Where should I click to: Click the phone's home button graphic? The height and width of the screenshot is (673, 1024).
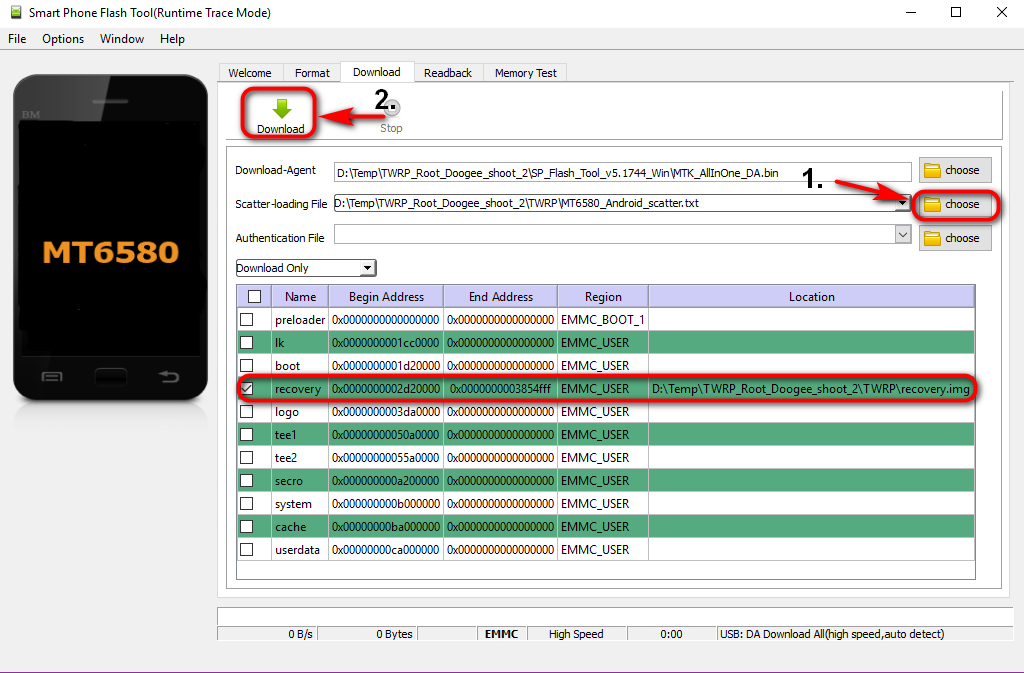[x=110, y=377]
